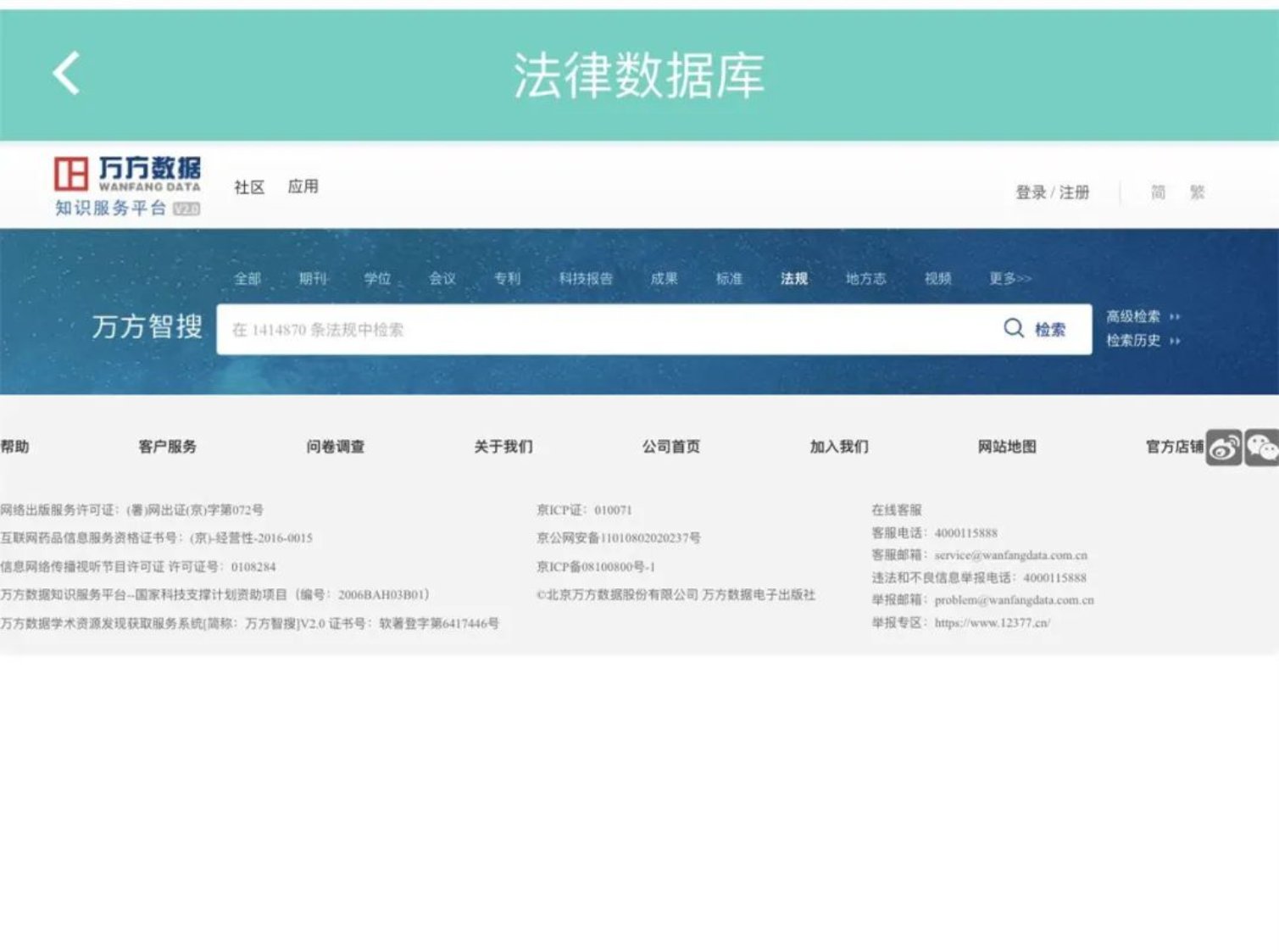This screenshot has width=1279, height=952.
Task: Click 京ICP备08100800号-1 text
Action: (596, 566)
